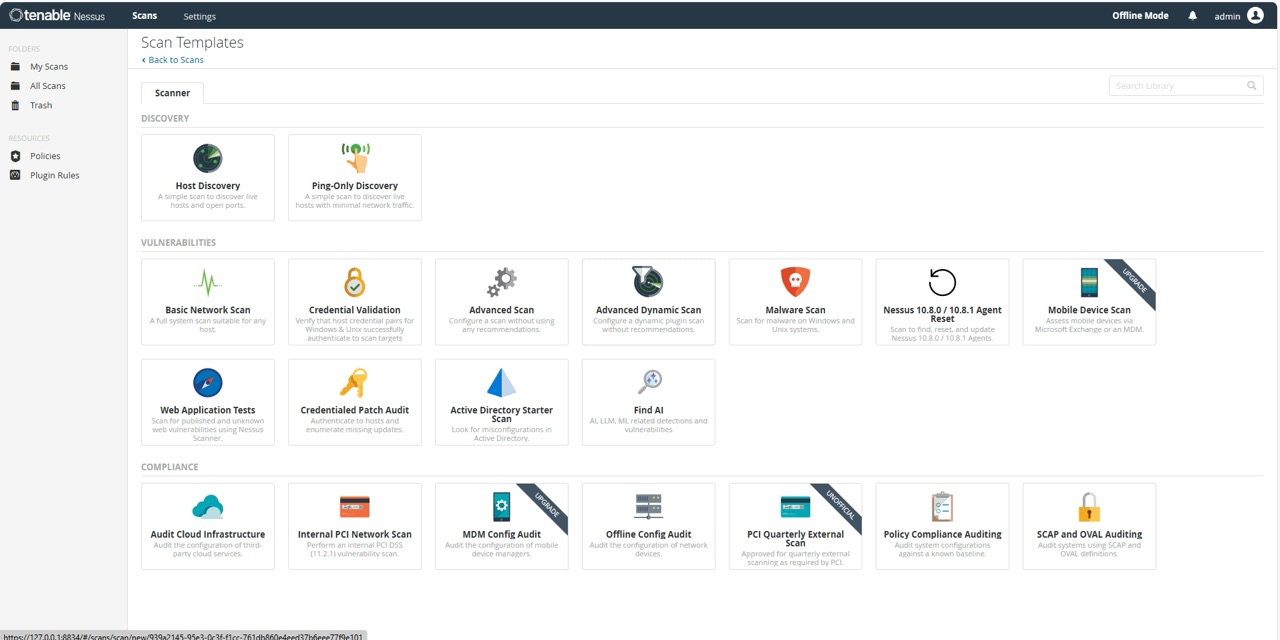Image resolution: width=1280 pixels, height=640 pixels.
Task: Navigate to Policies resource
Action: [45, 156]
